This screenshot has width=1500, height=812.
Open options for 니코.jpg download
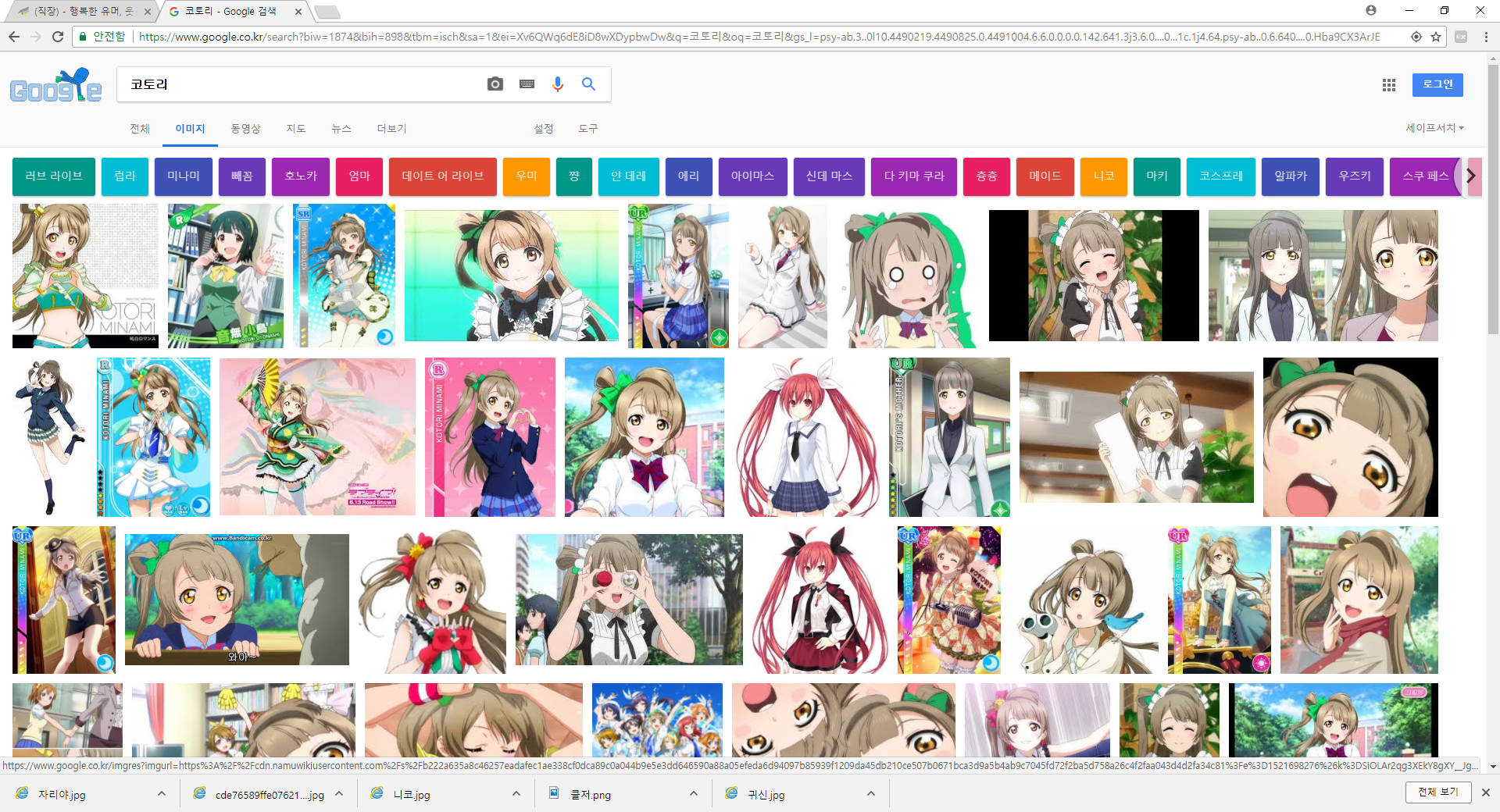516,794
